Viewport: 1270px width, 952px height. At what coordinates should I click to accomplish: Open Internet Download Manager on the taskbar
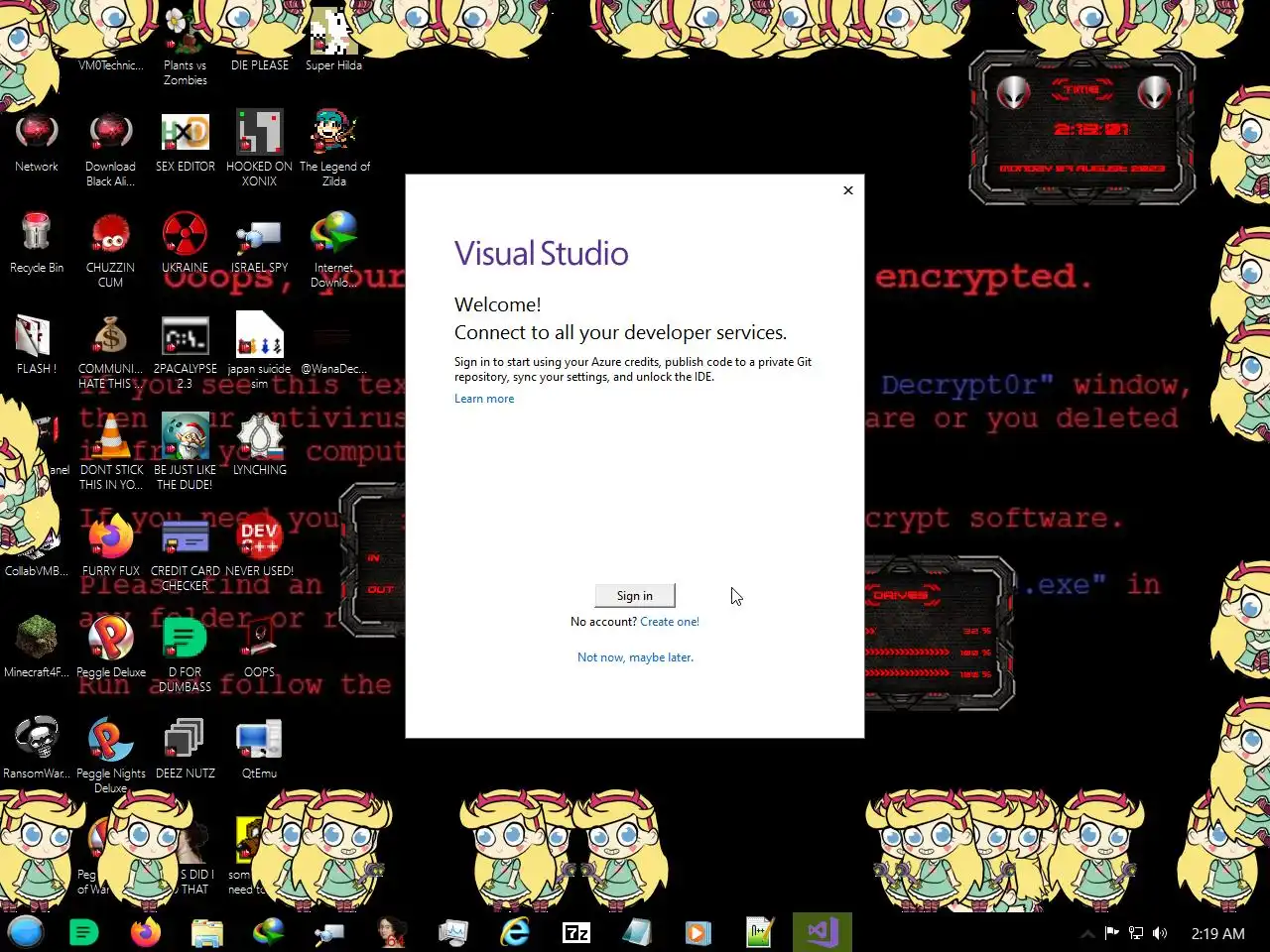(x=269, y=932)
